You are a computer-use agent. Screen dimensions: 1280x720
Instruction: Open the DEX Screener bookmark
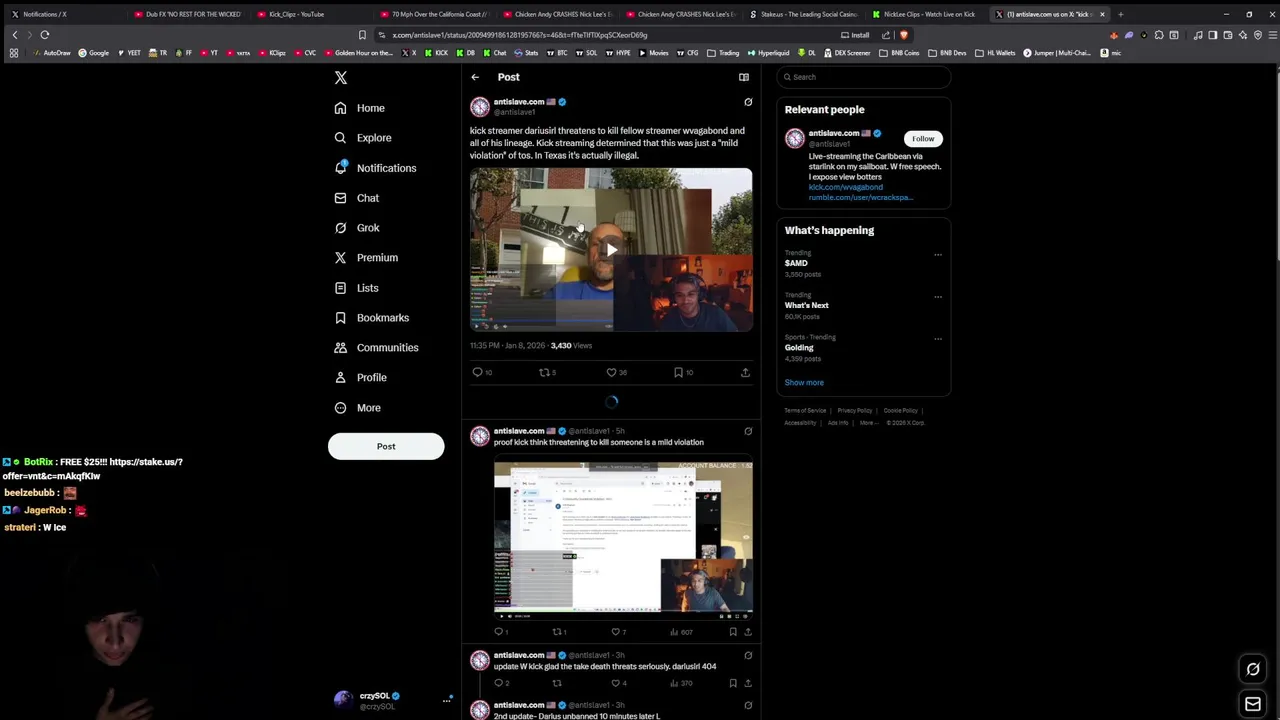click(x=848, y=53)
